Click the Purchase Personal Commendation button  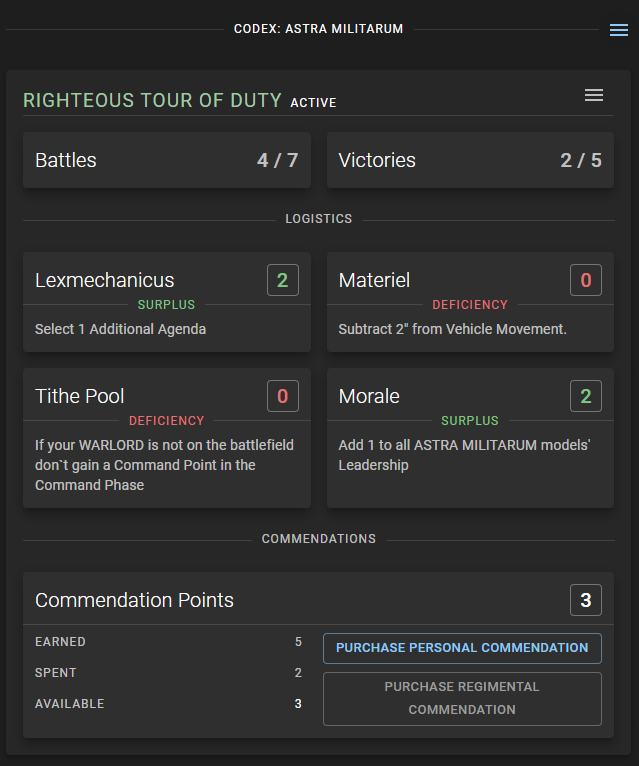click(462, 648)
